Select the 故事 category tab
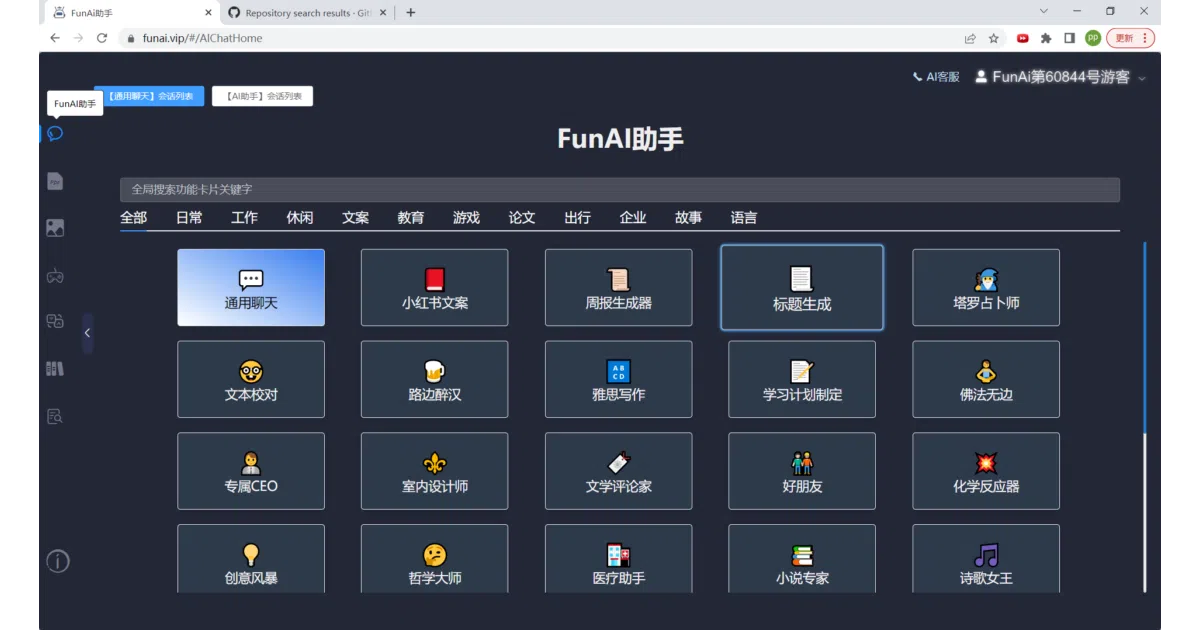The height and width of the screenshot is (630, 1200). [x=688, y=217]
